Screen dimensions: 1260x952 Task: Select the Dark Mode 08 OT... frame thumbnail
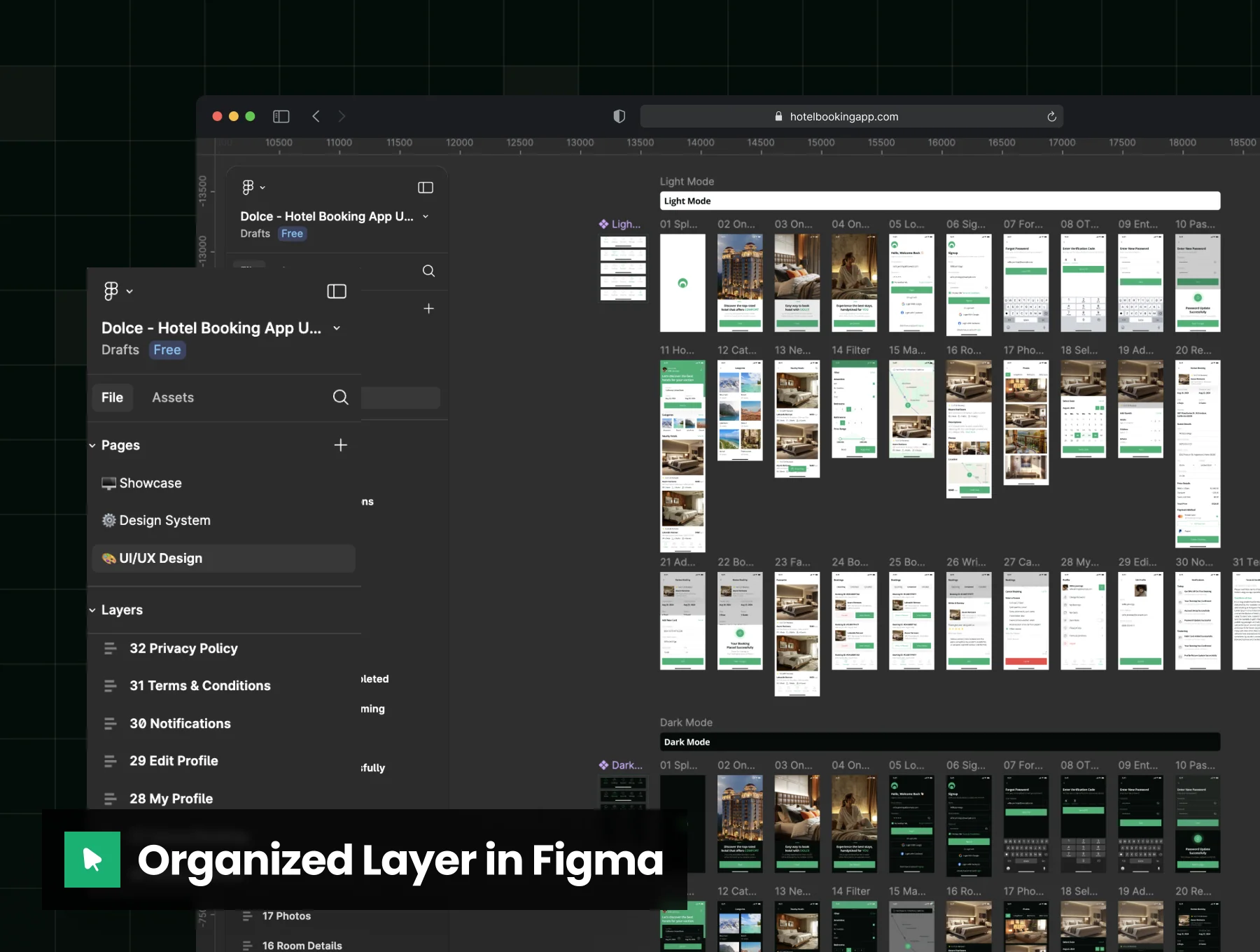click(1084, 824)
